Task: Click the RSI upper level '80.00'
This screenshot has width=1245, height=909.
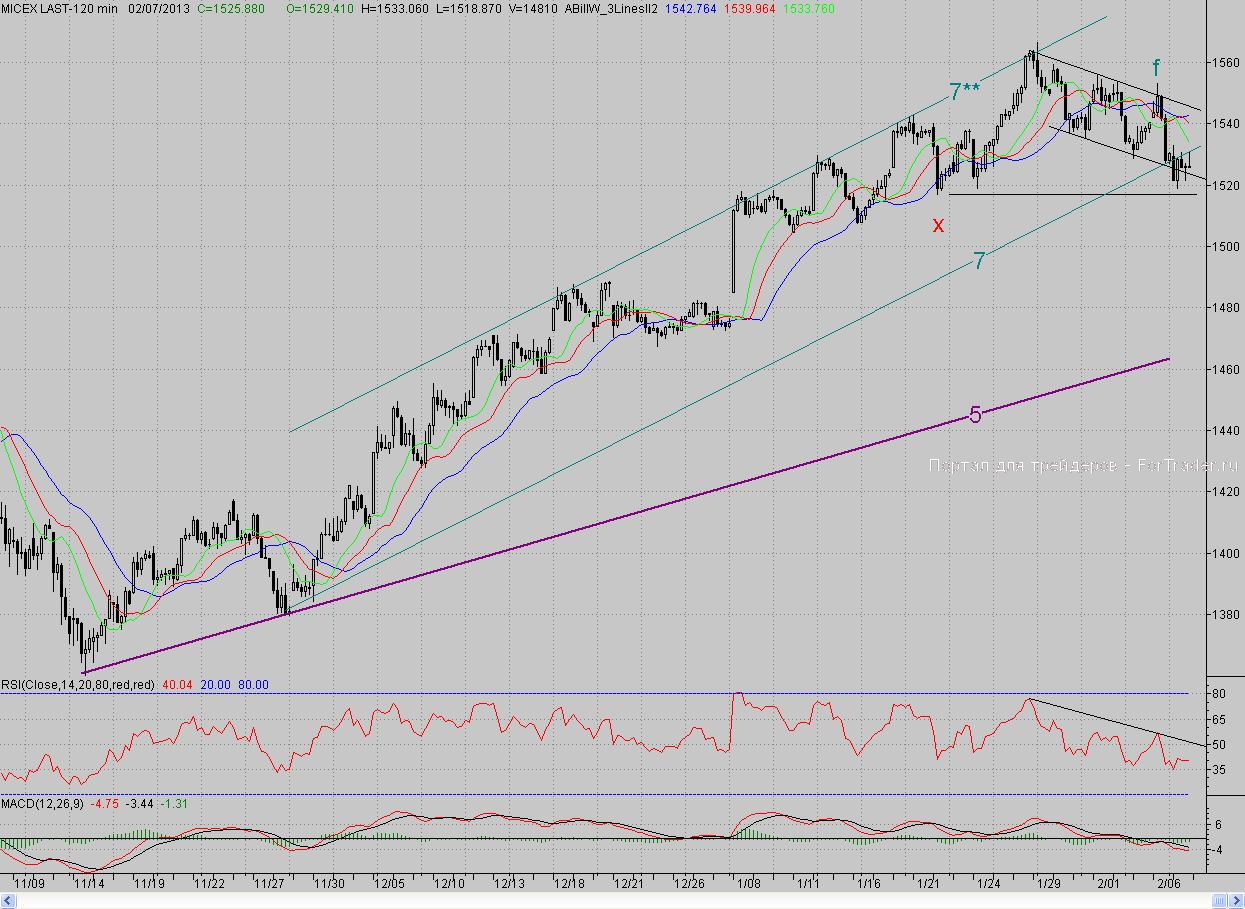Action: (253, 685)
